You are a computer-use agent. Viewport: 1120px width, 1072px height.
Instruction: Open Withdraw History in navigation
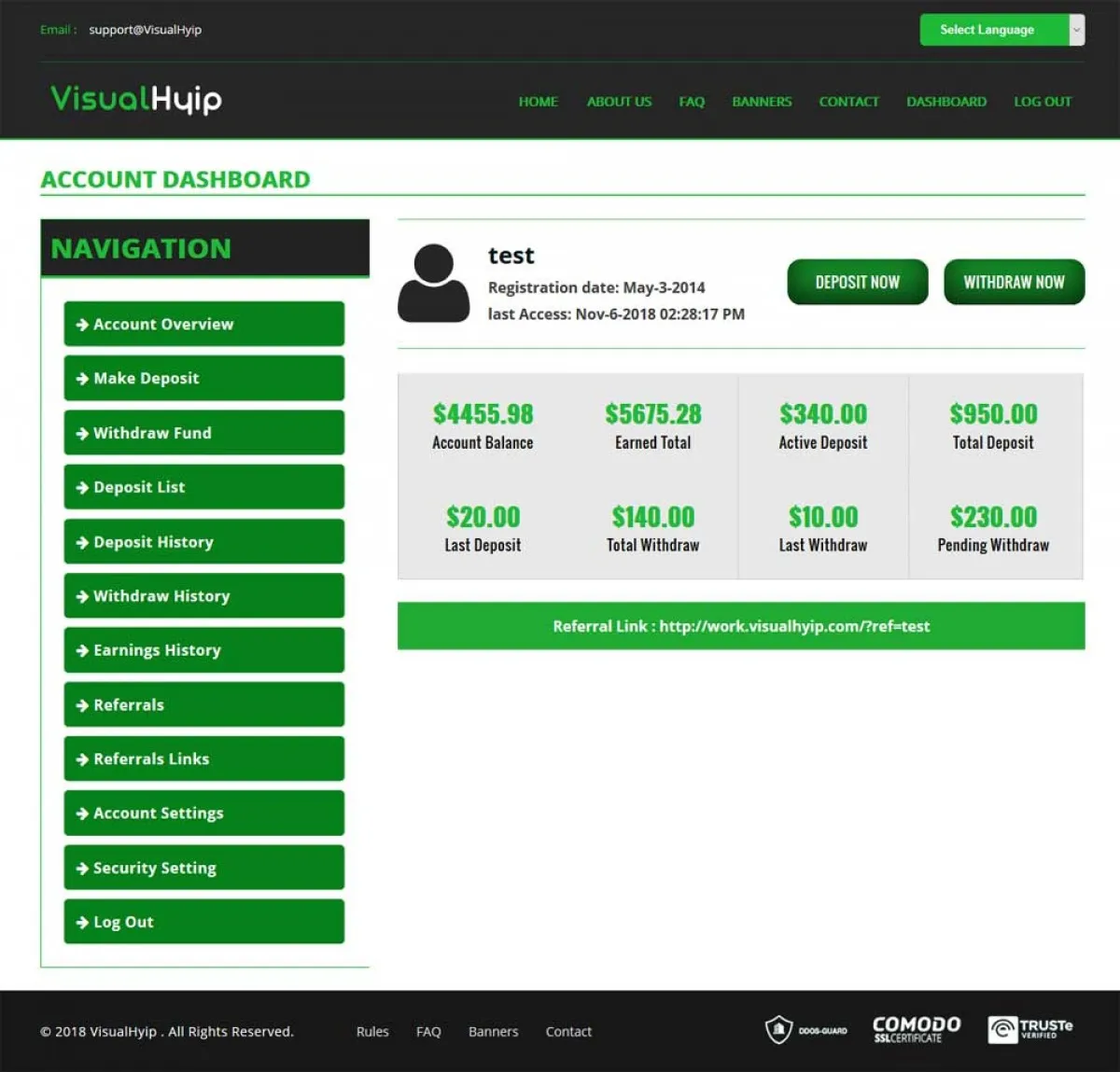[x=203, y=595]
